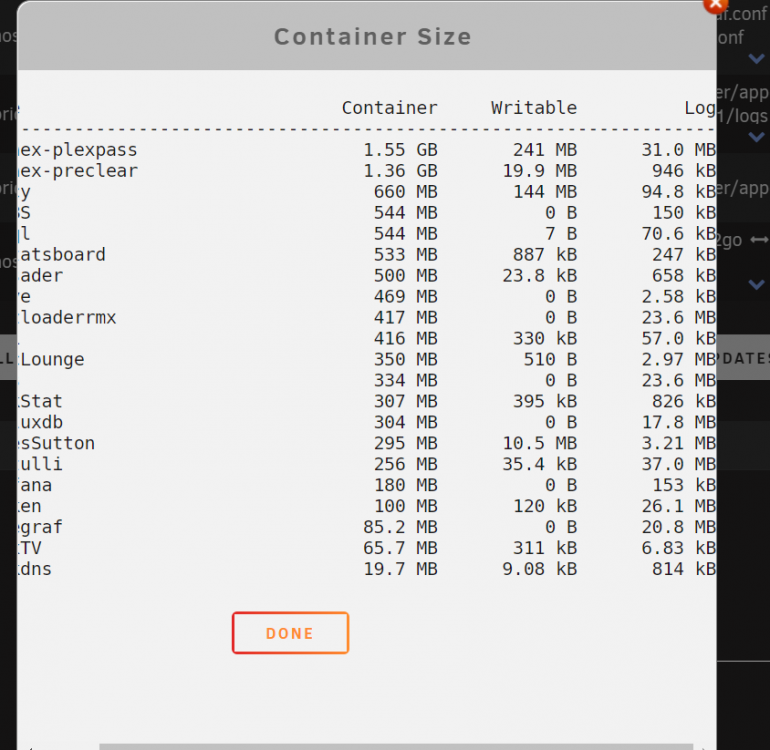Select the 'graf' row name
This screenshot has height=750, width=770.
pyautogui.click(x=41, y=527)
